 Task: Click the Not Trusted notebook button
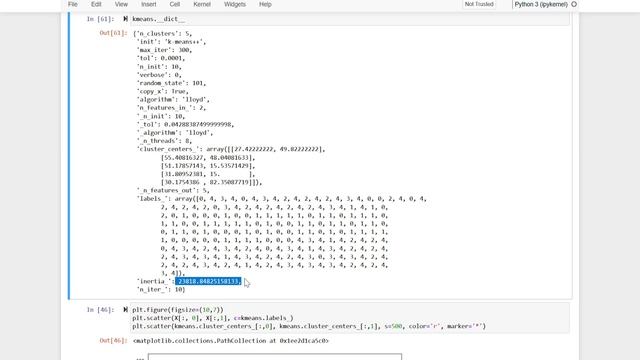(479, 4)
